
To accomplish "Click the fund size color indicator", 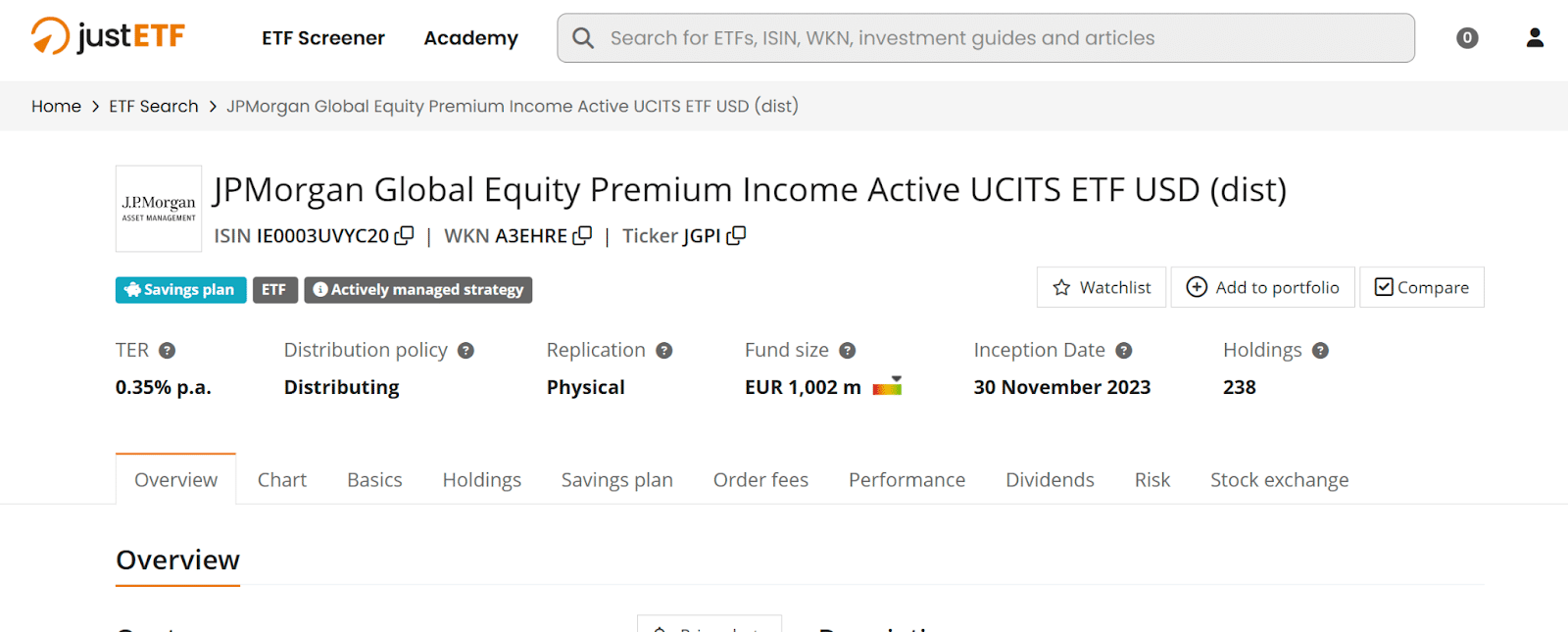I will click(x=887, y=386).
